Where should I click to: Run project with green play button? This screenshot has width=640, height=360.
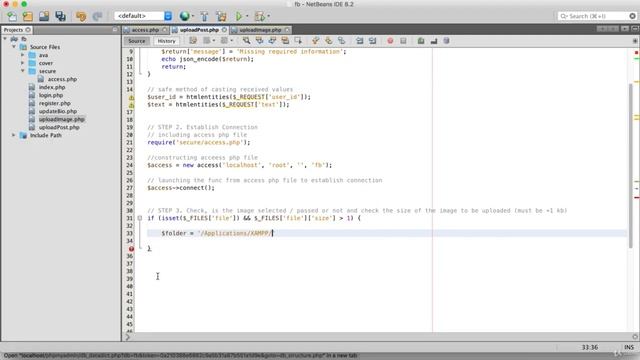click(x=239, y=16)
